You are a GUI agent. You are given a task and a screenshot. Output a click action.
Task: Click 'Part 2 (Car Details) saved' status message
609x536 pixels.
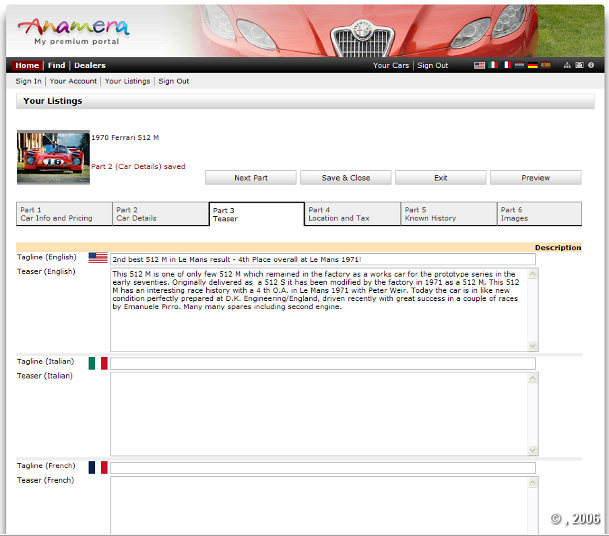click(x=138, y=167)
